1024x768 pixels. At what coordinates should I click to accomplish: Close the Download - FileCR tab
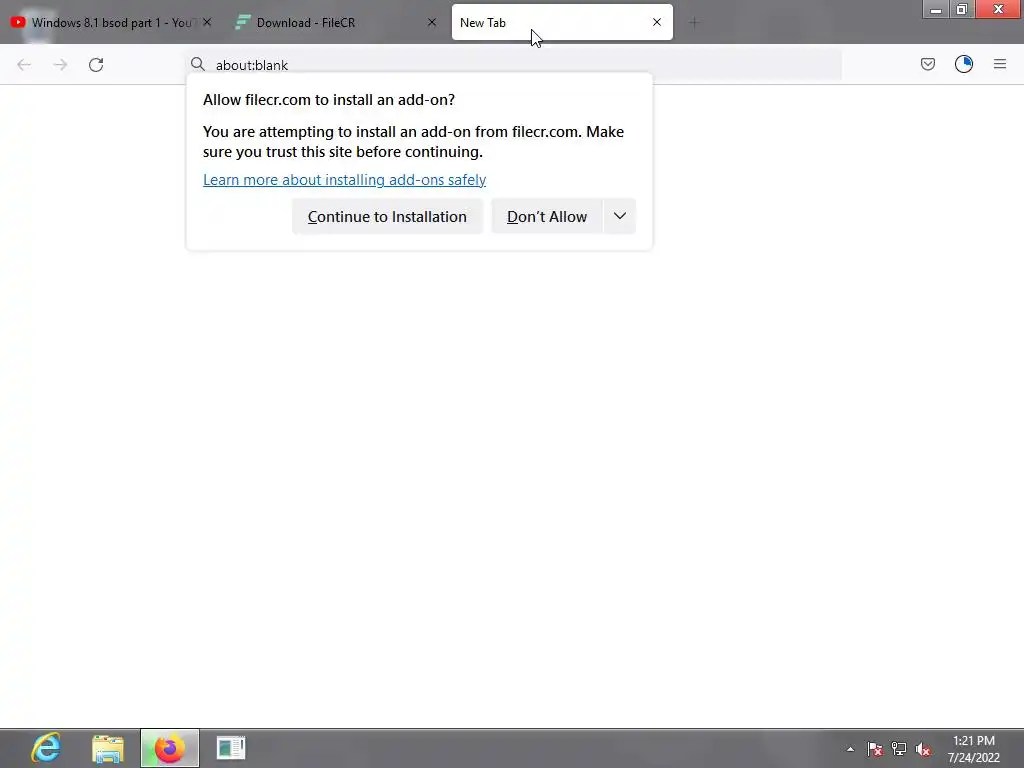click(432, 22)
